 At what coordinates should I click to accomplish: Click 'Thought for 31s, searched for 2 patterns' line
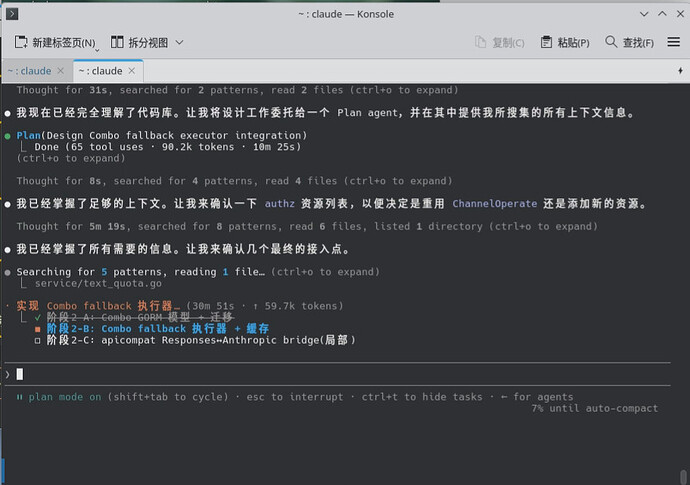point(238,90)
